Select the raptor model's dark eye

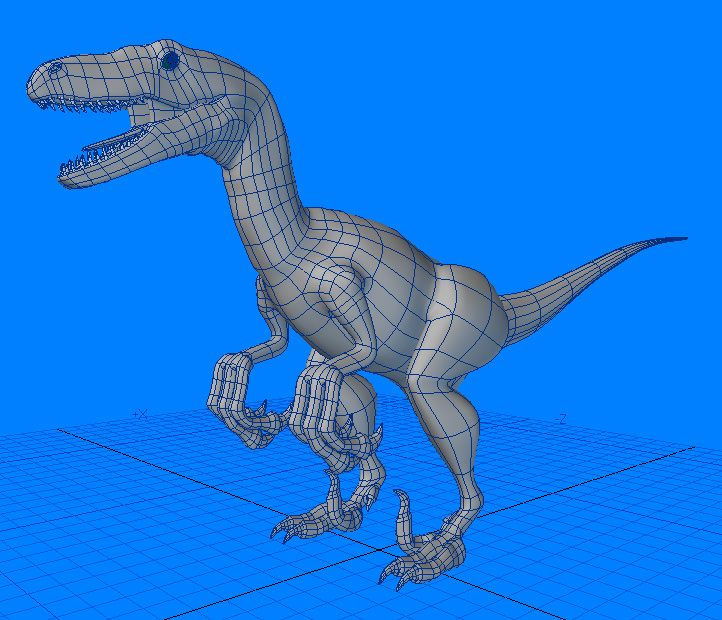[170, 60]
